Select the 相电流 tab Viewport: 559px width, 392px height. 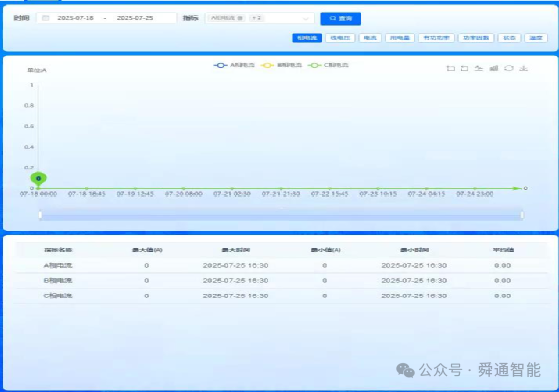(307, 38)
